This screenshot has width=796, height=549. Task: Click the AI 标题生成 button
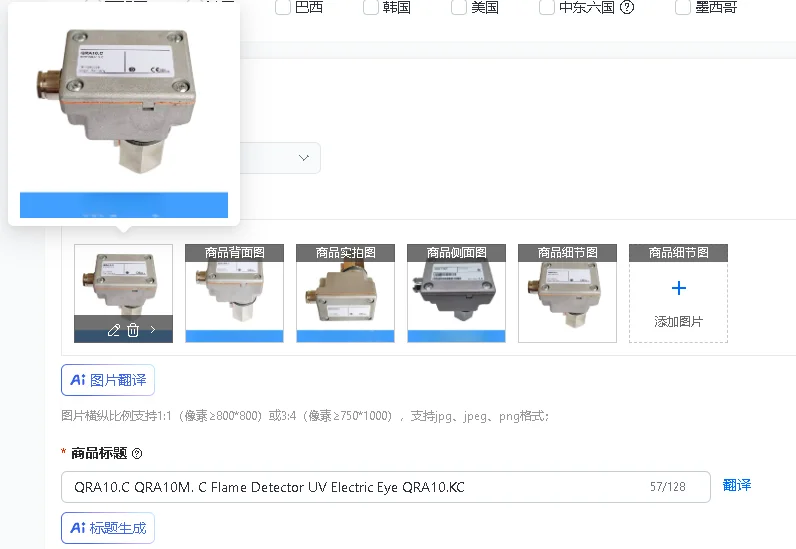108,528
